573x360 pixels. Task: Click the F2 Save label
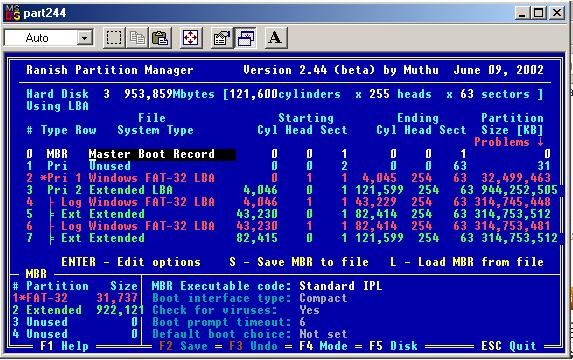click(x=183, y=346)
